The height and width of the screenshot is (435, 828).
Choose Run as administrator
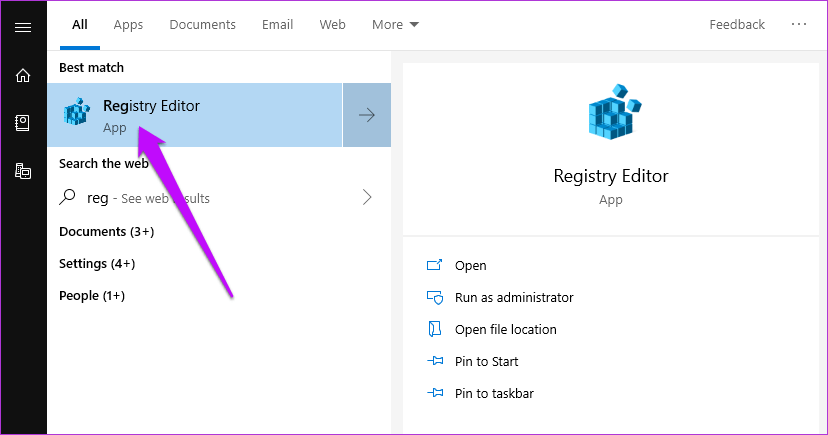(x=514, y=298)
